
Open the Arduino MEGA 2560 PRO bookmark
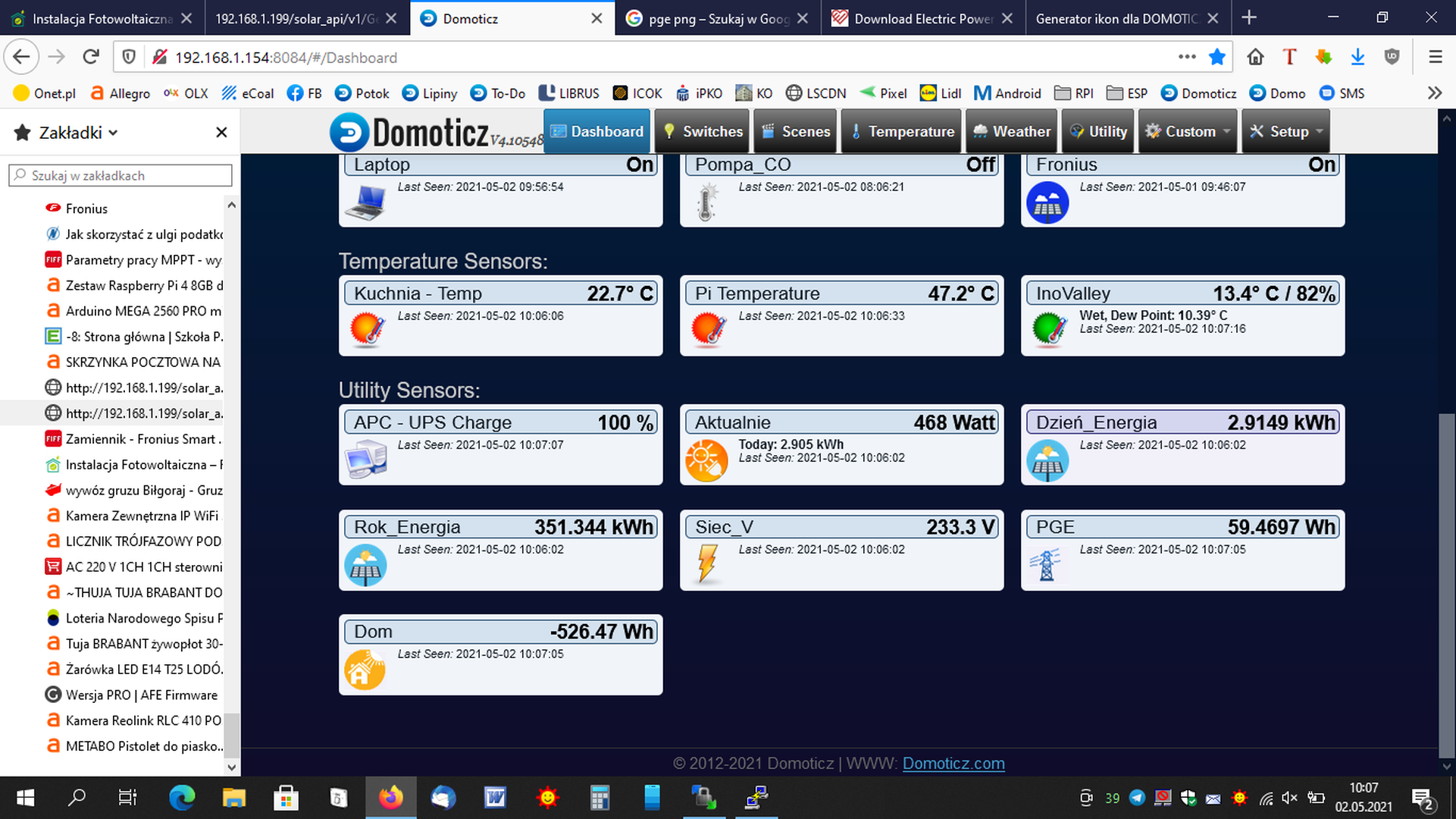pyautogui.click(x=134, y=311)
